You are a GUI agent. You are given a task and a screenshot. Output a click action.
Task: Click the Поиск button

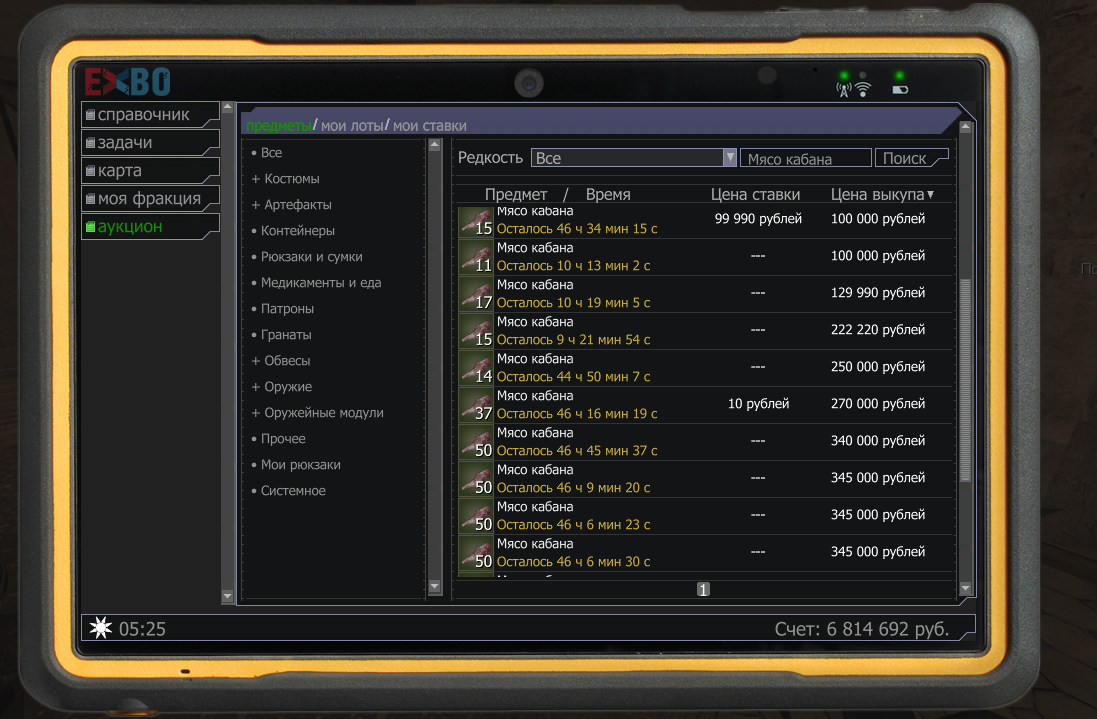911,158
